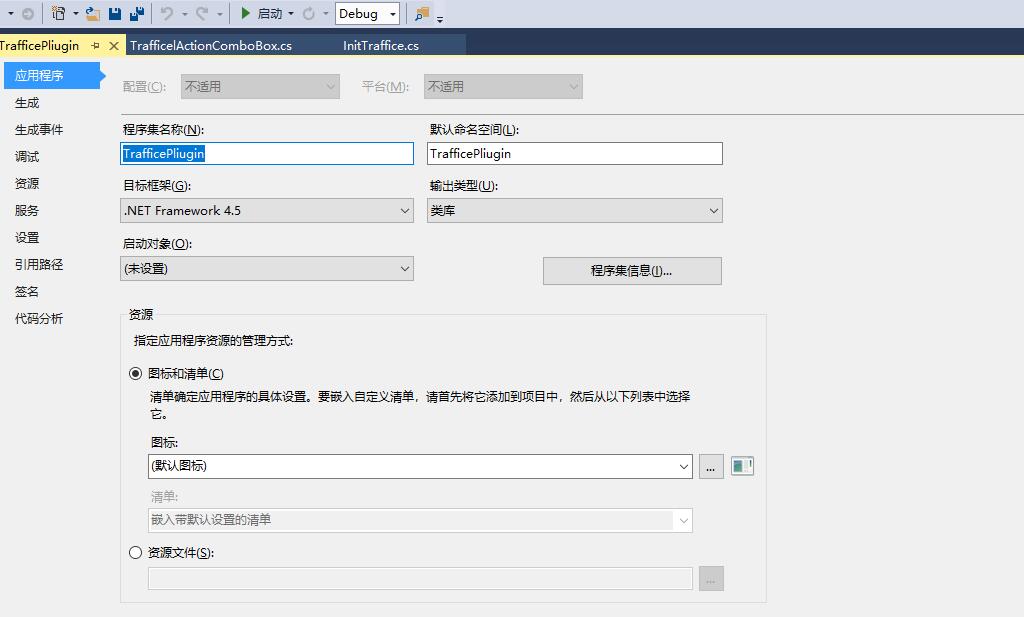
Task: Click the Open File folder icon
Action: pos(93,13)
